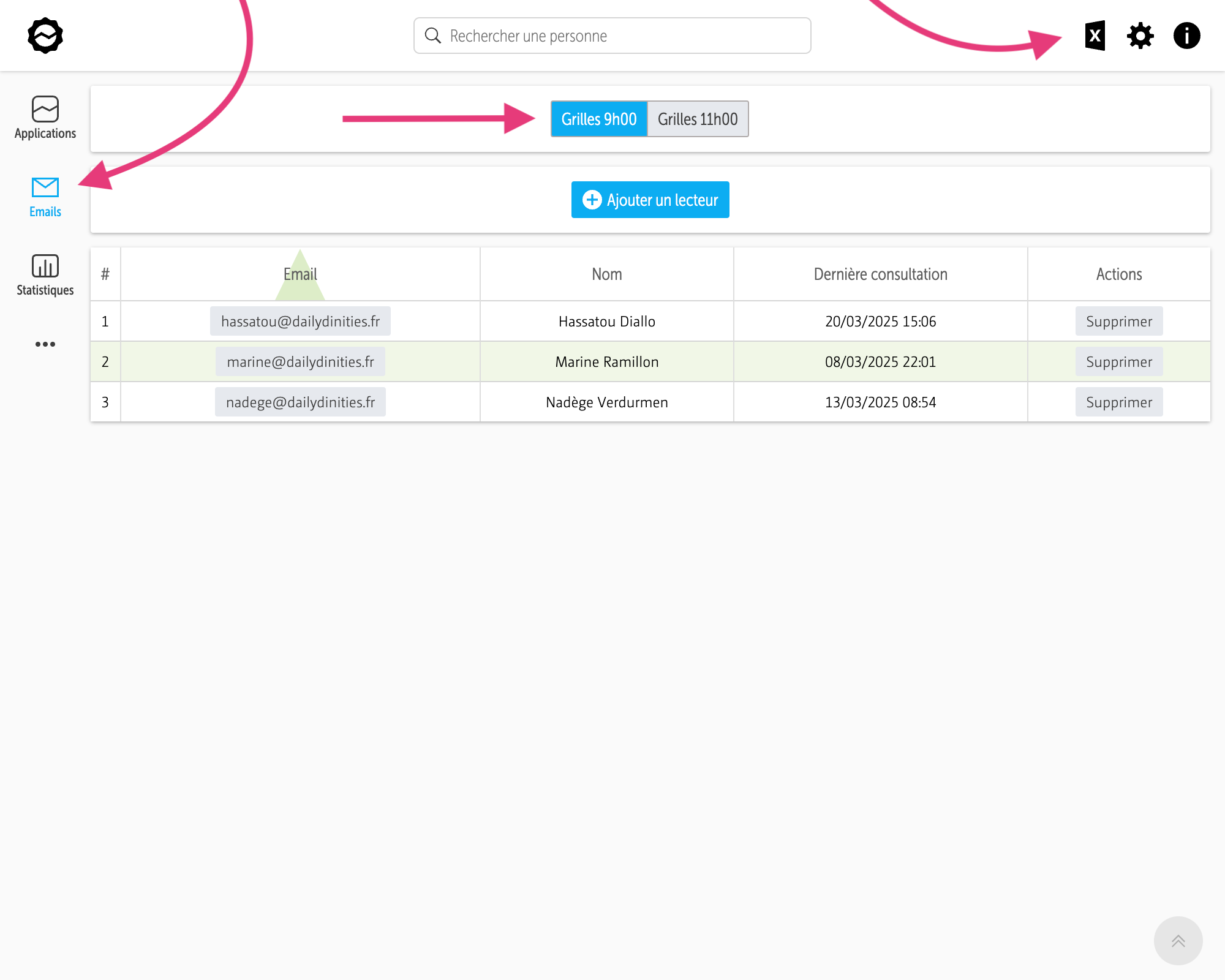The width and height of the screenshot is (1225, 980).
Task: Focus the Rechercher une personne field
Action: pos(612,36)
